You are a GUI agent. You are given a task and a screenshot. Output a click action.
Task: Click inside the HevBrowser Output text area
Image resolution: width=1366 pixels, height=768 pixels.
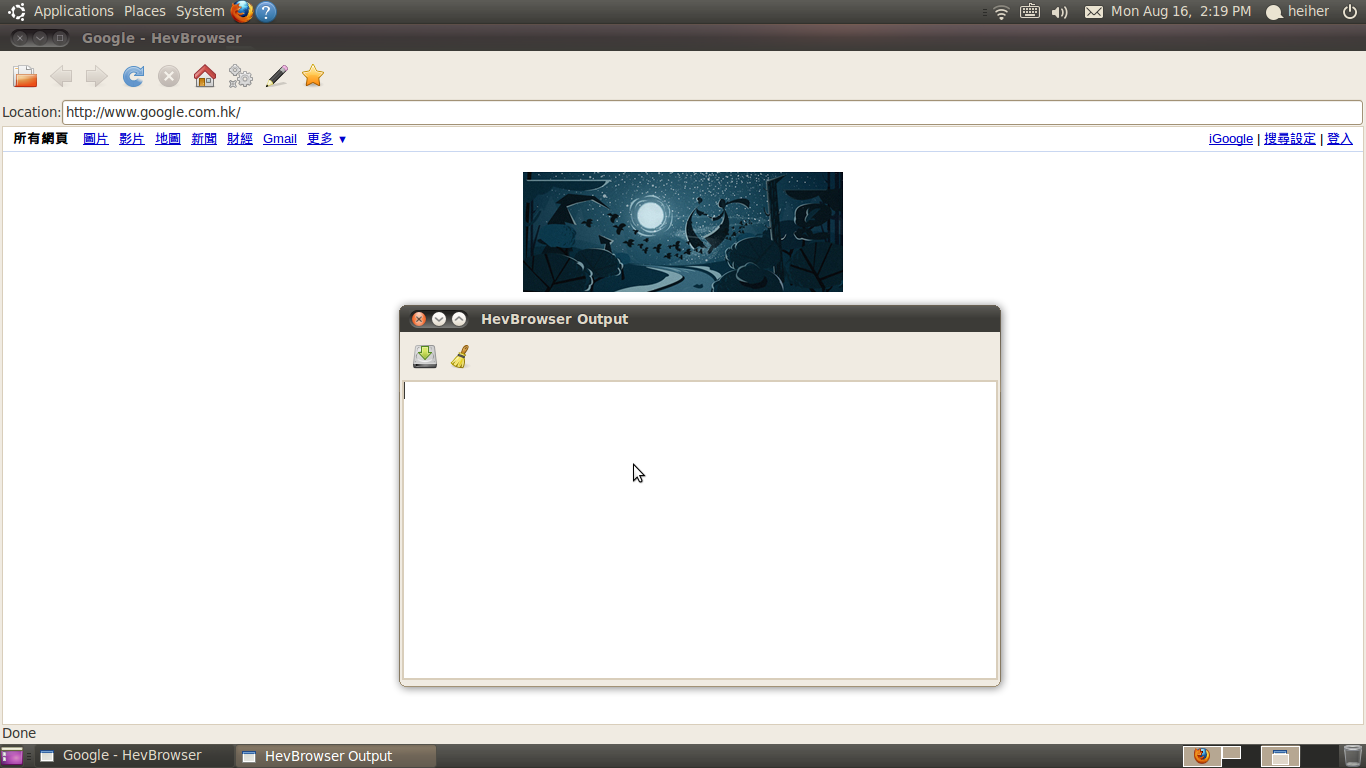pyautogui.click(x=700, y=529)
